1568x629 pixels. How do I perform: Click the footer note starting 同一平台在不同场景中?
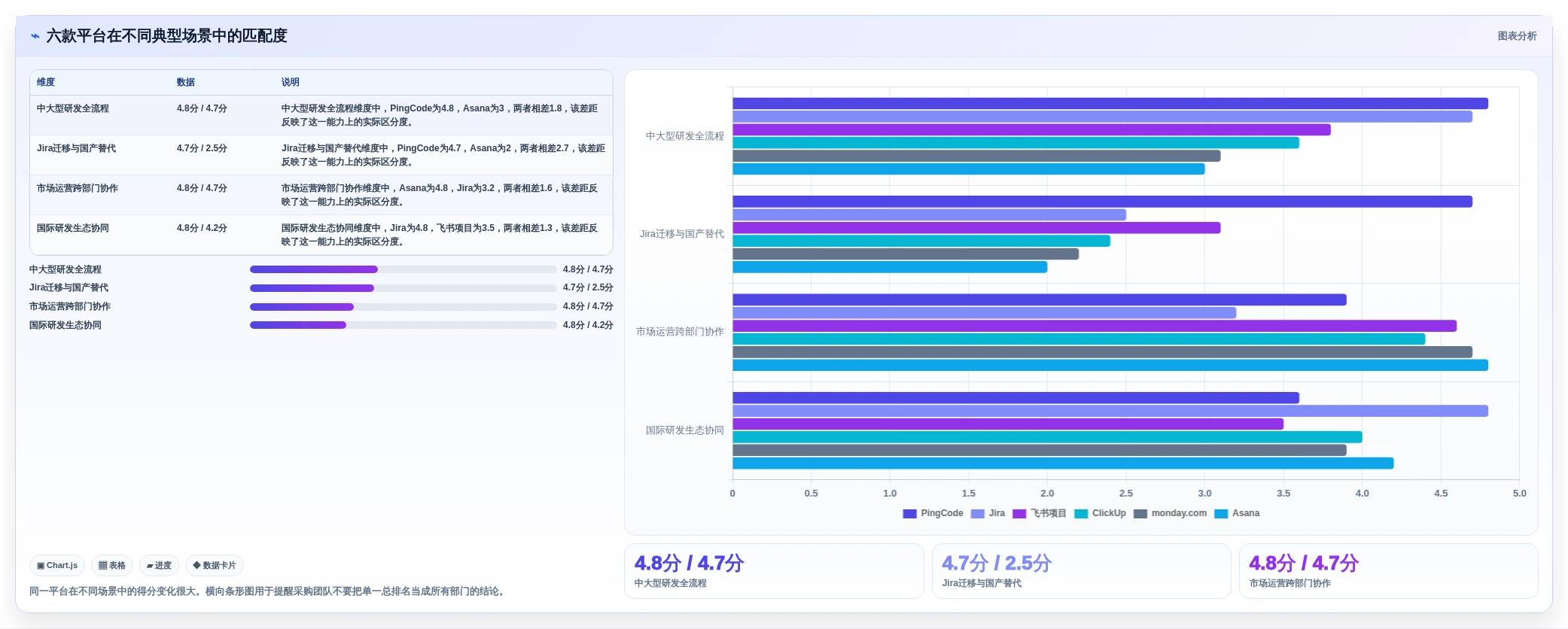(x=266, y=591)
